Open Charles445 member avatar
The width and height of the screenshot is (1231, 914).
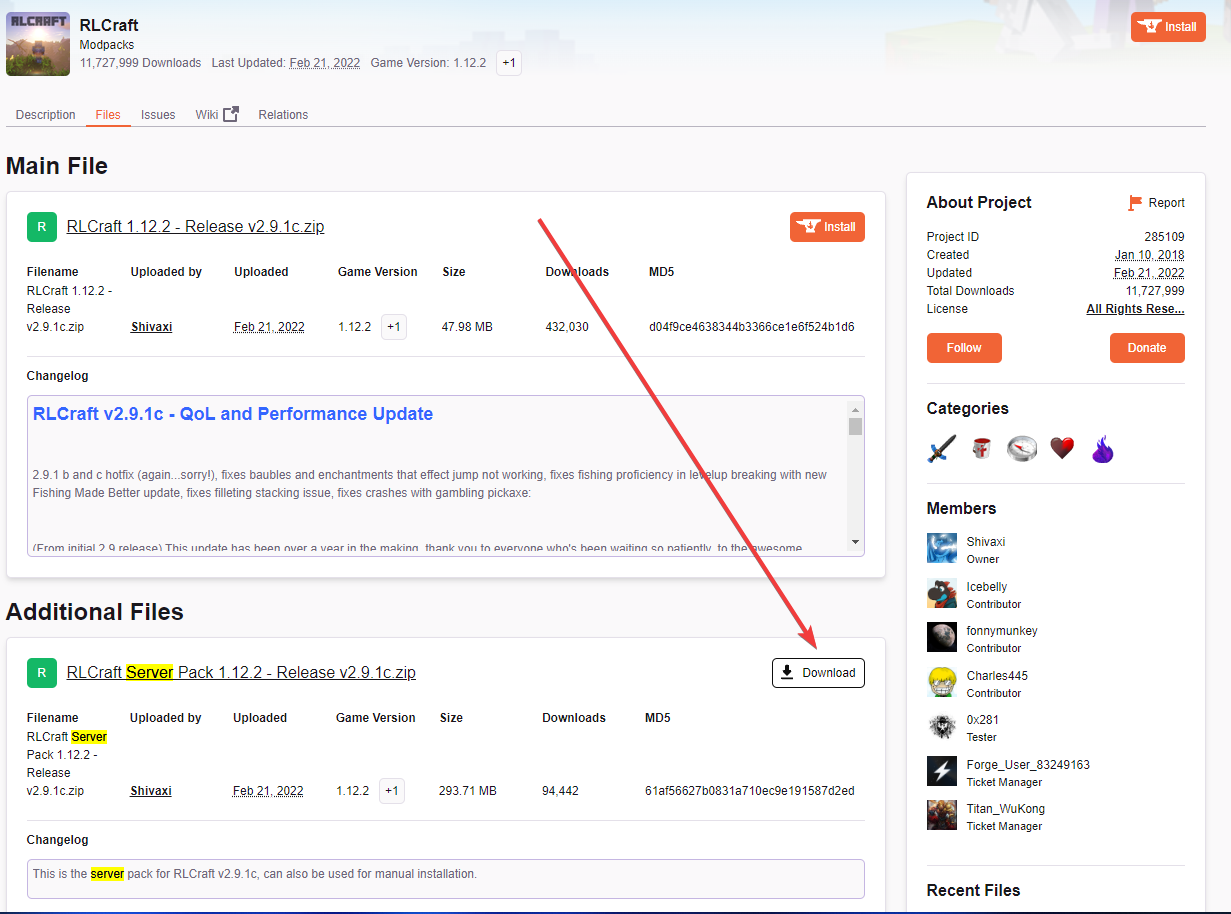click(x=942, y=682)
